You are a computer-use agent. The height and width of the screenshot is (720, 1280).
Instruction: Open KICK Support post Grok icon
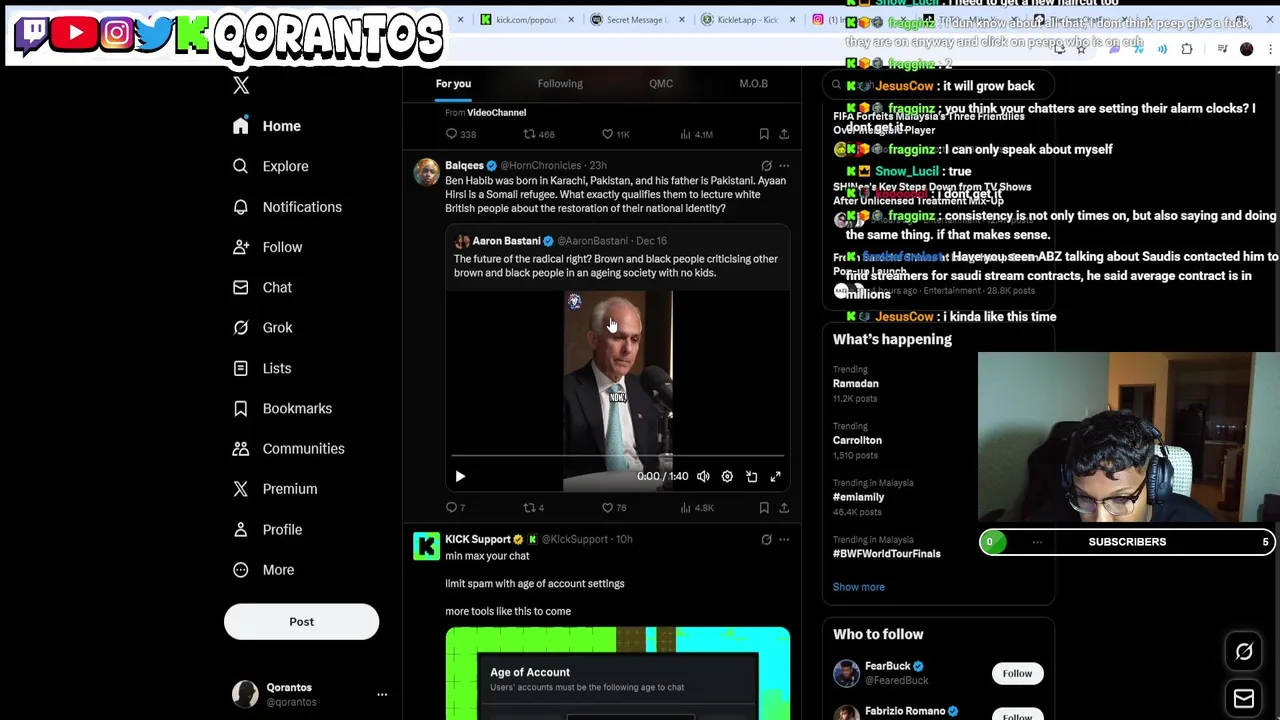[766, 540]
